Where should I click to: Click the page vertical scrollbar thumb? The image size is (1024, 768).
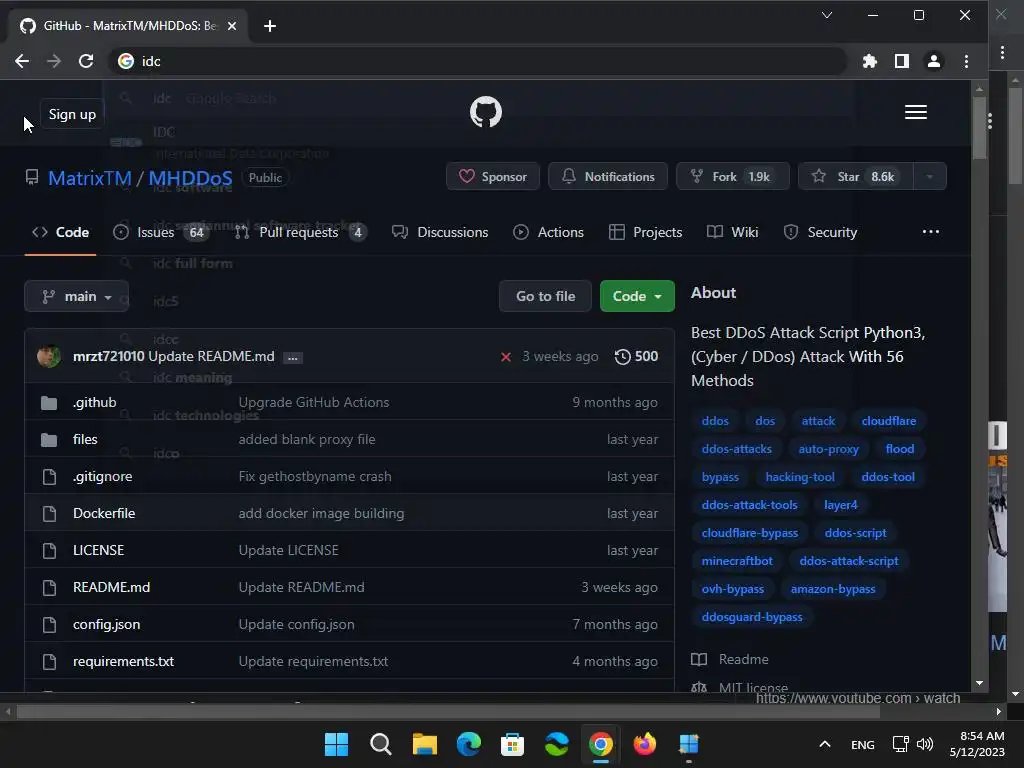click(979, 128)
